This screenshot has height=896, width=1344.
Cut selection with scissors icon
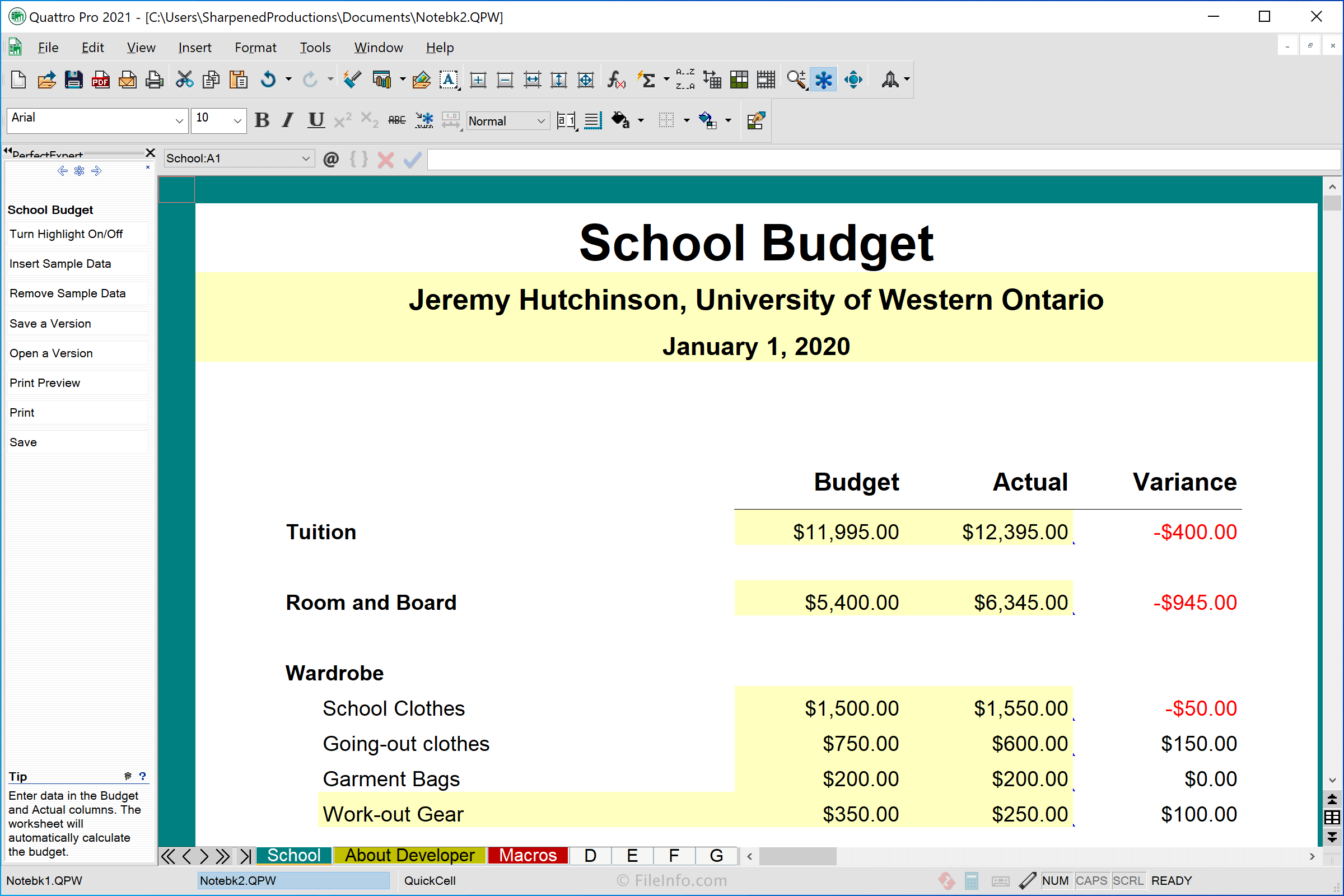(184, 80)
